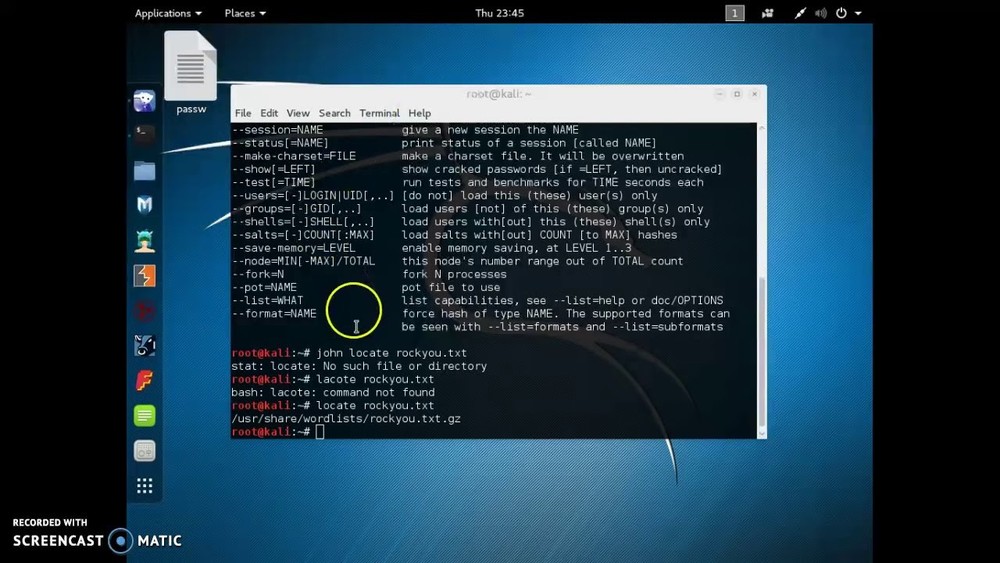Open Armitage icon in the dock
The width and height of the screenshot is (1000, 563).
[145, 240]
